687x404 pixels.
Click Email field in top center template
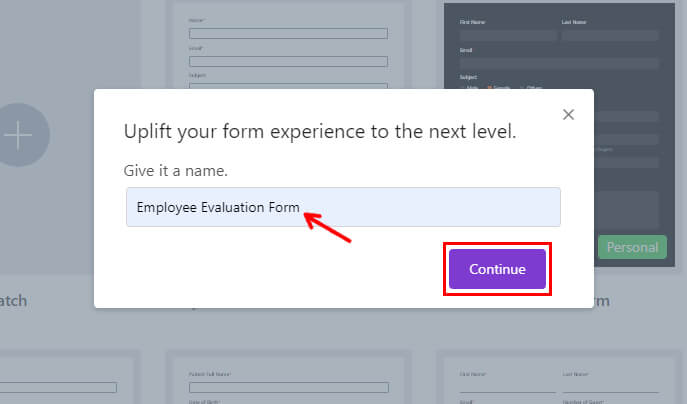click(288, 61)
